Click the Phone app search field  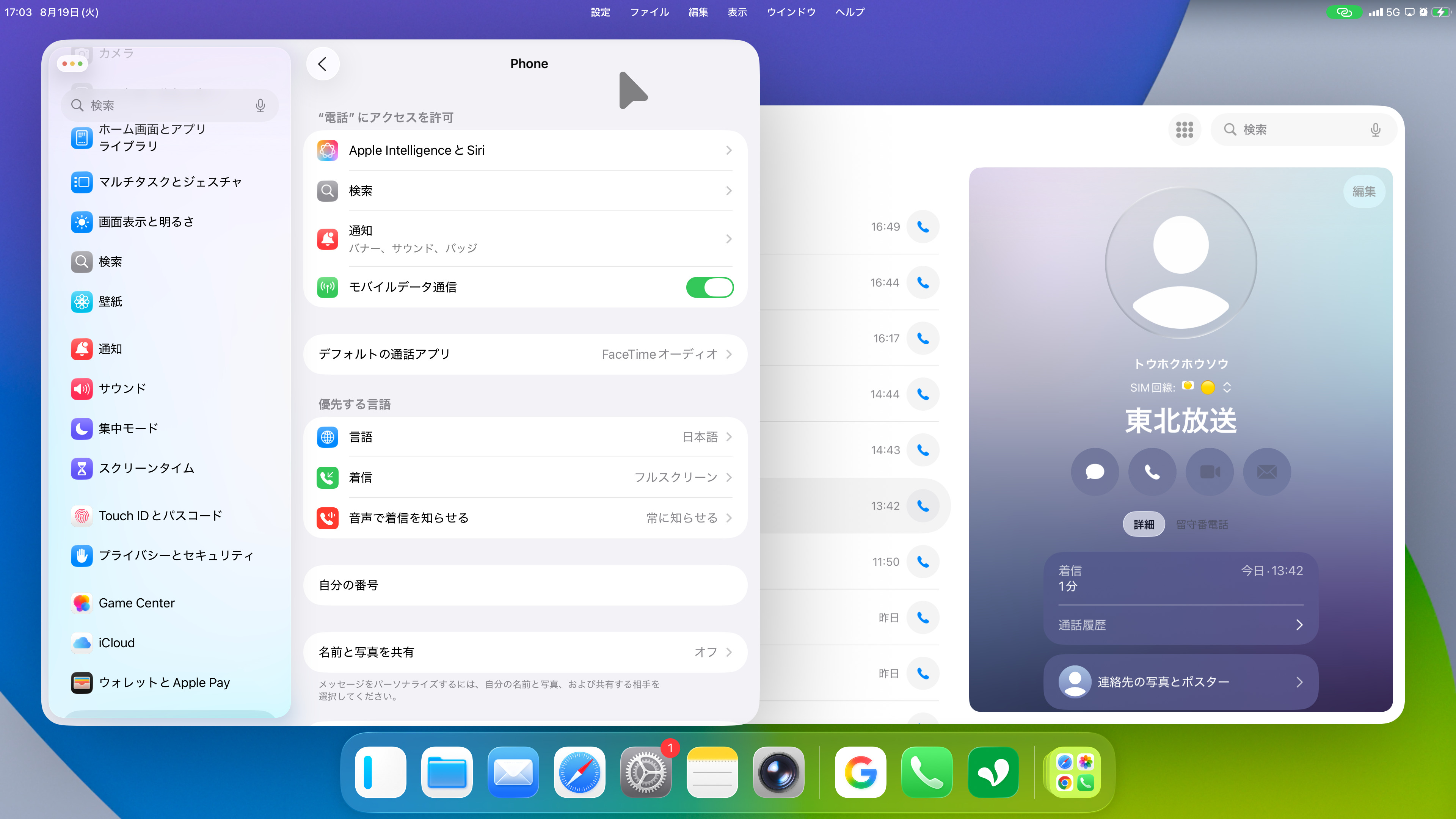tap(1294, 129)
